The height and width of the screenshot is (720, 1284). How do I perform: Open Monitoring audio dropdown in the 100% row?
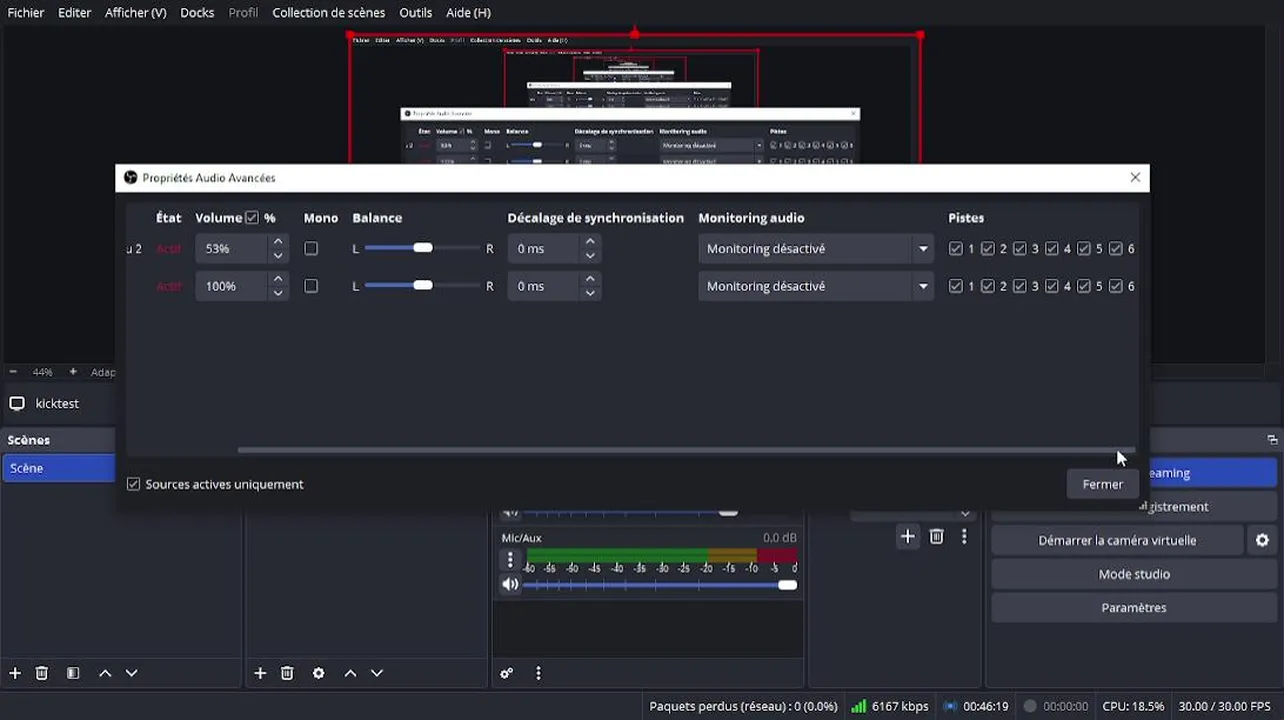coord(815,286)
